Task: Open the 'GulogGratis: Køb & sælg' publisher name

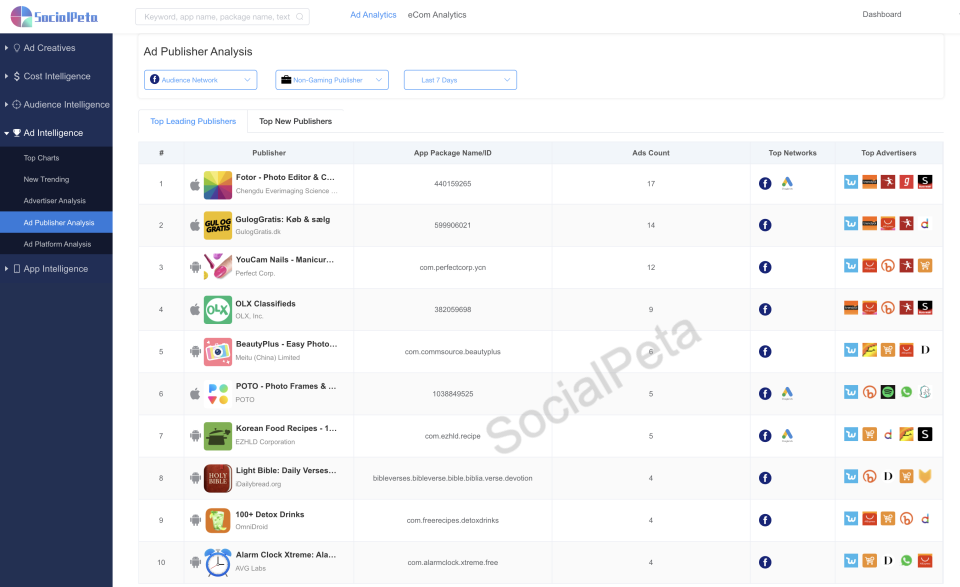Action: tap(283, 219)
